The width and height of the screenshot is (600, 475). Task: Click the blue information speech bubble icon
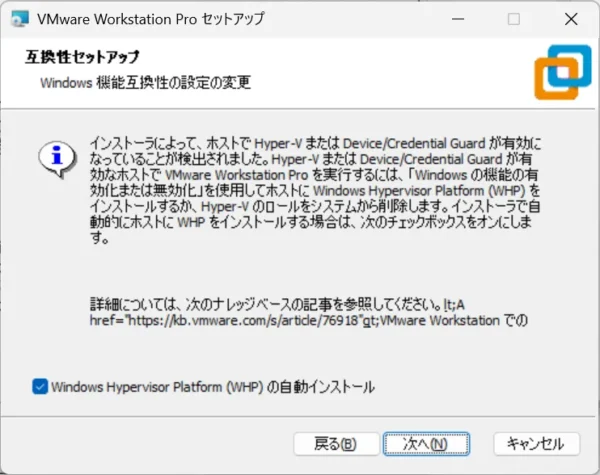(x=57, y=159)
